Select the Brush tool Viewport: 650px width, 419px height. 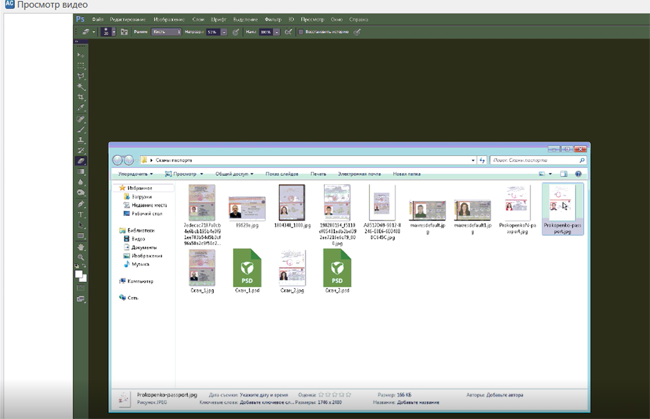80,130
